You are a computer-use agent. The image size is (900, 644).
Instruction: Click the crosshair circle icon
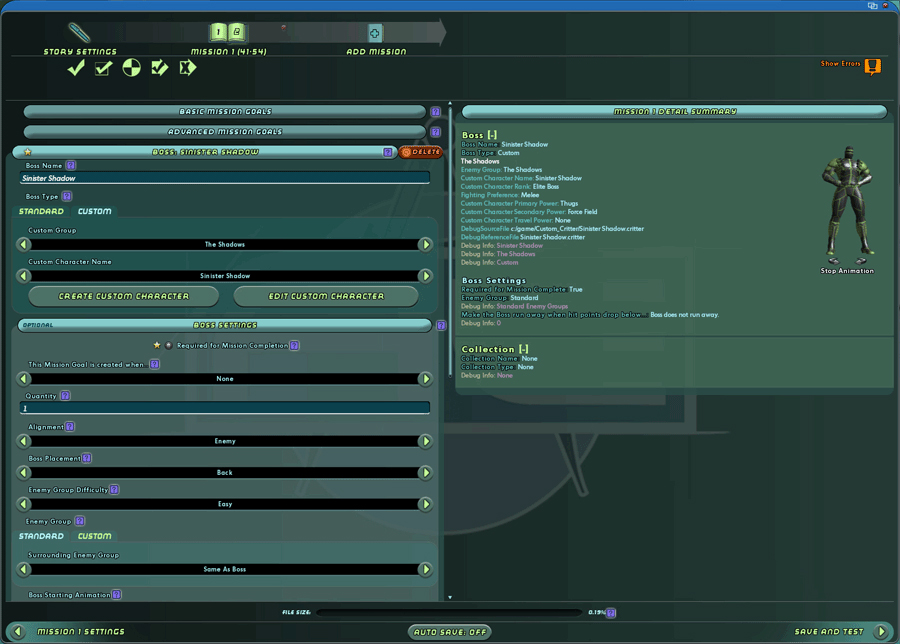(131, 68)
